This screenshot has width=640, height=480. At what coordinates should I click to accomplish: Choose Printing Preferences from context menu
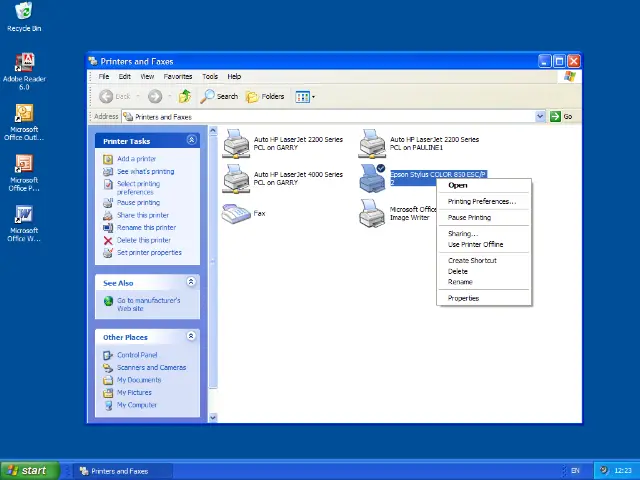484,202
